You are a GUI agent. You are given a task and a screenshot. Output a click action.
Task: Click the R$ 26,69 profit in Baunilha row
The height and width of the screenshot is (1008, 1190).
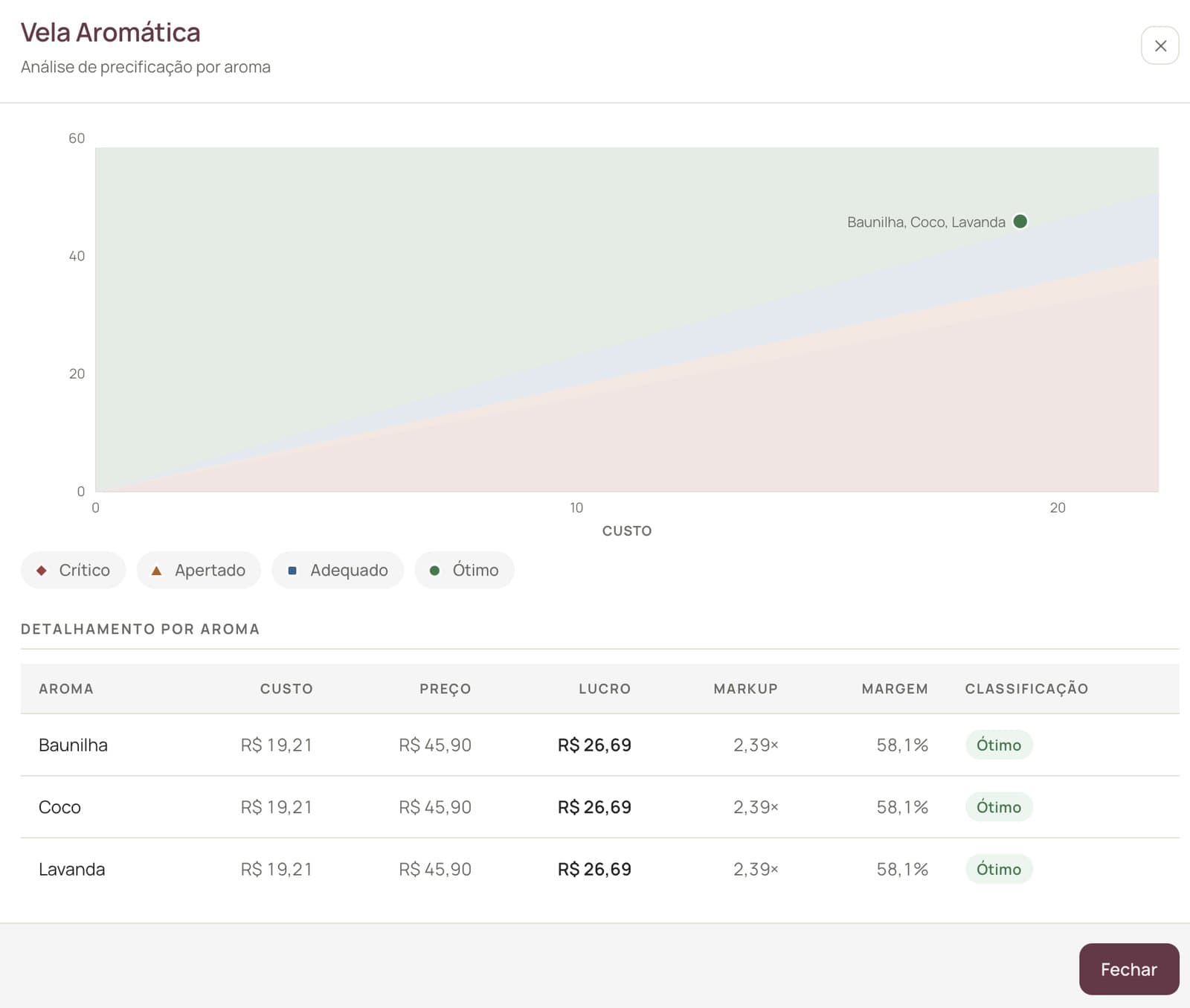[594, 745]
